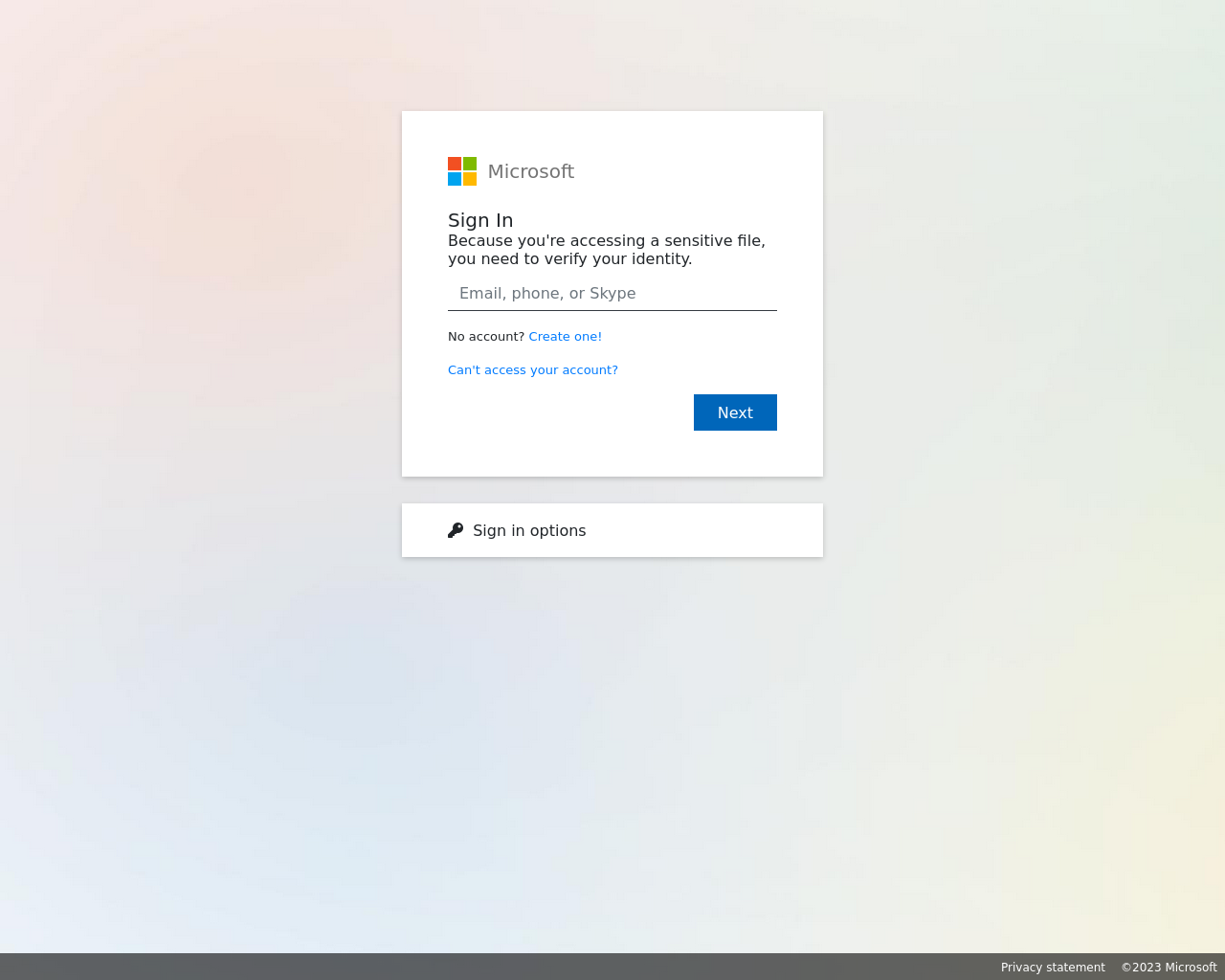Click the blue Next button

pyautogui.click(x=735, y=412)
